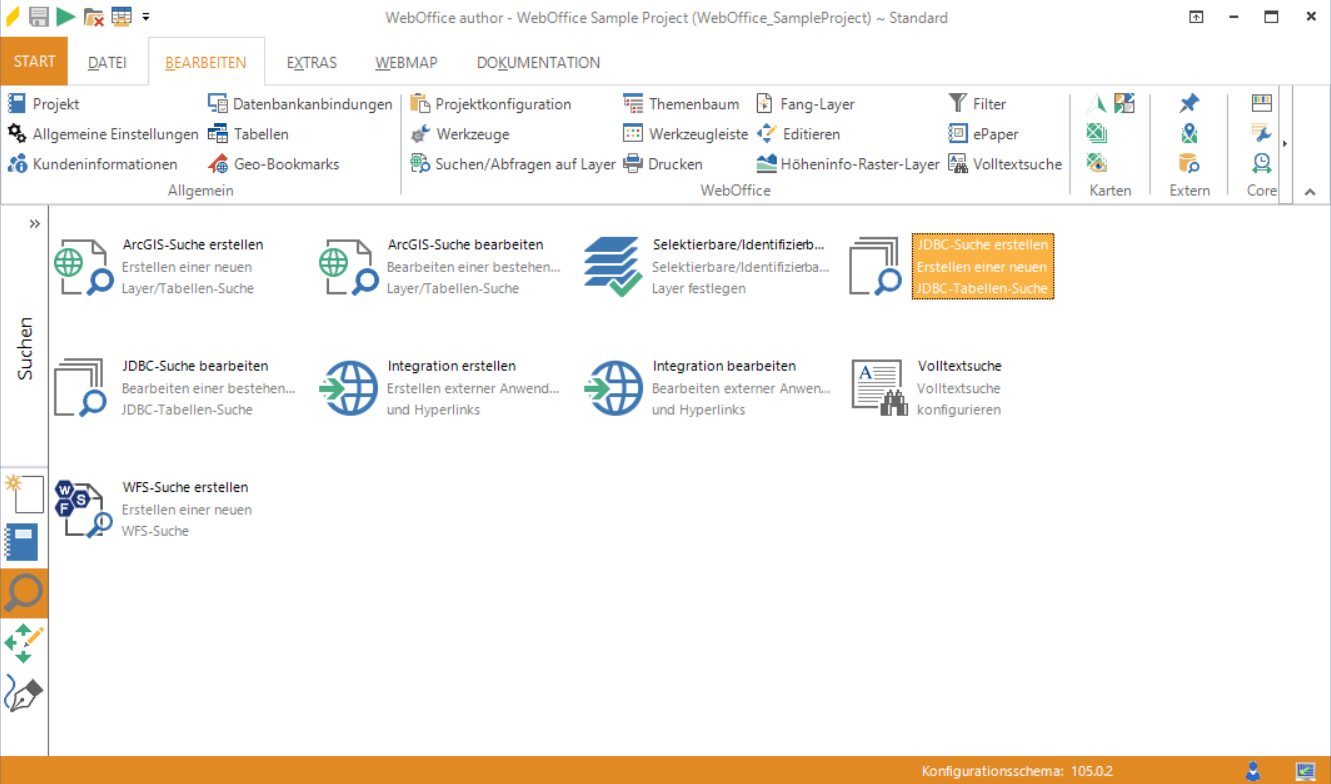Click the database search icon in Extern
The height and width of the screenshot is (784, 1331).
coord(1189,163)
